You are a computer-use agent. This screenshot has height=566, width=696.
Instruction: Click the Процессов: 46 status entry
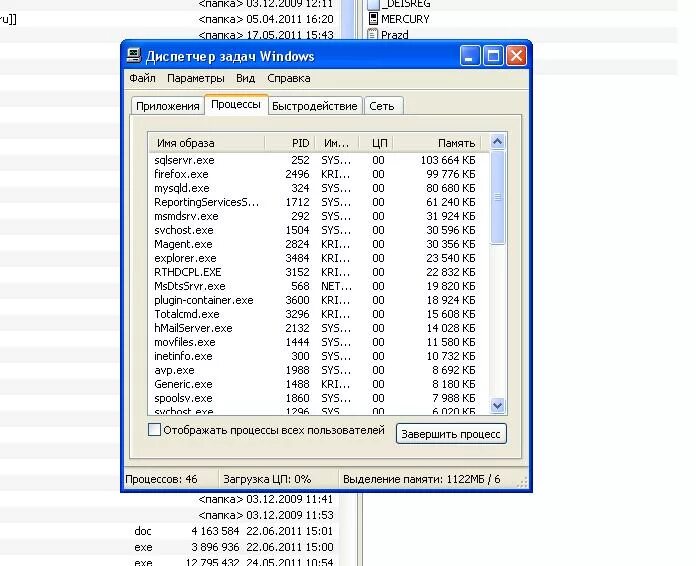(x=161, y=479)
